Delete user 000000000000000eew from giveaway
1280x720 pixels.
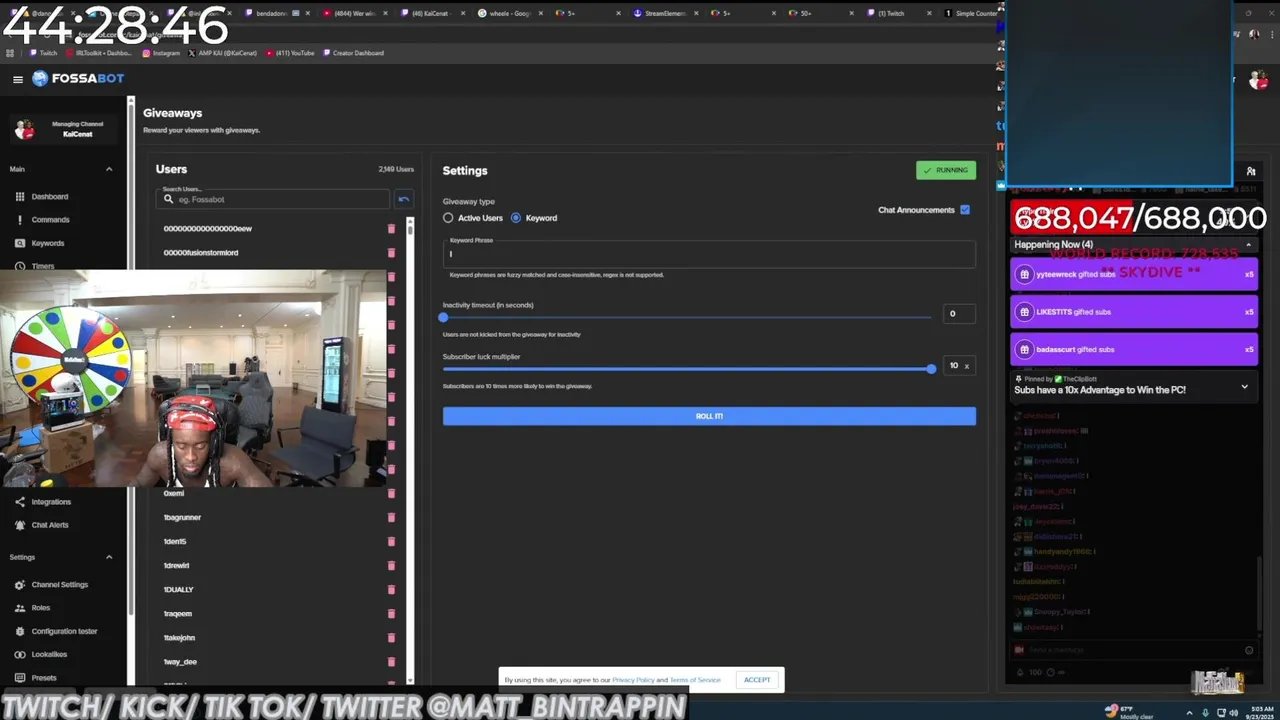click(391, 229)
